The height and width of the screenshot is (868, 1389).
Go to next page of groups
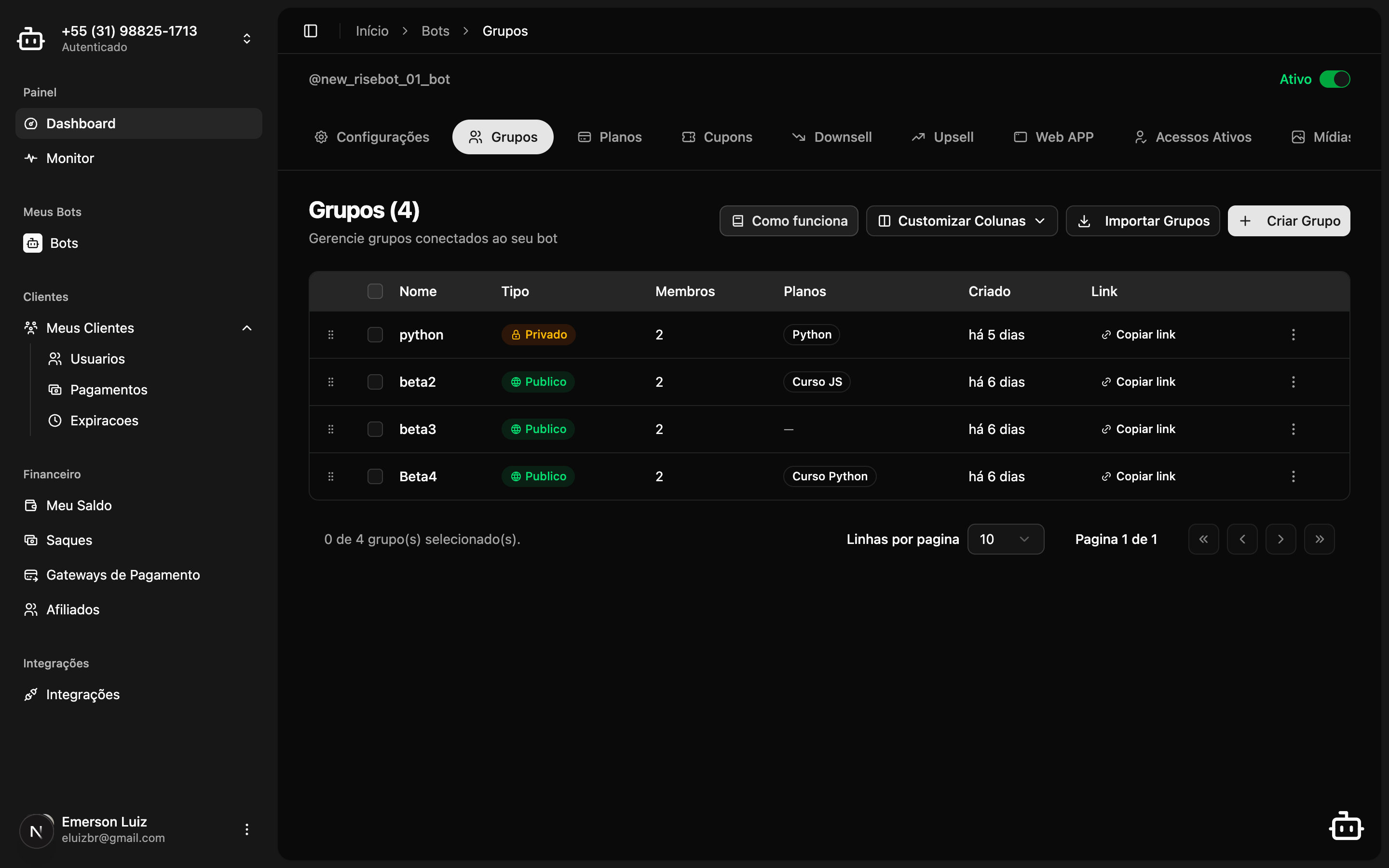[1280, 539]
